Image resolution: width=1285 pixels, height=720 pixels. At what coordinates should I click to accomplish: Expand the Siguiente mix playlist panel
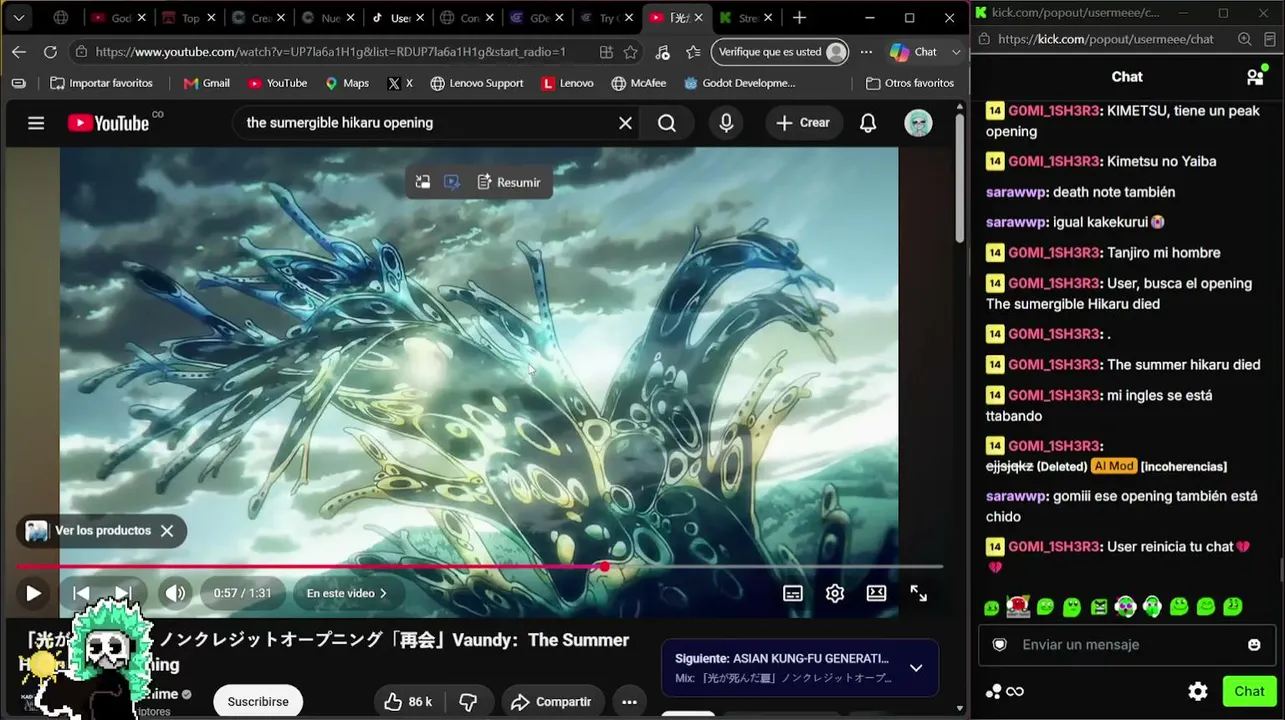(915, 668)
